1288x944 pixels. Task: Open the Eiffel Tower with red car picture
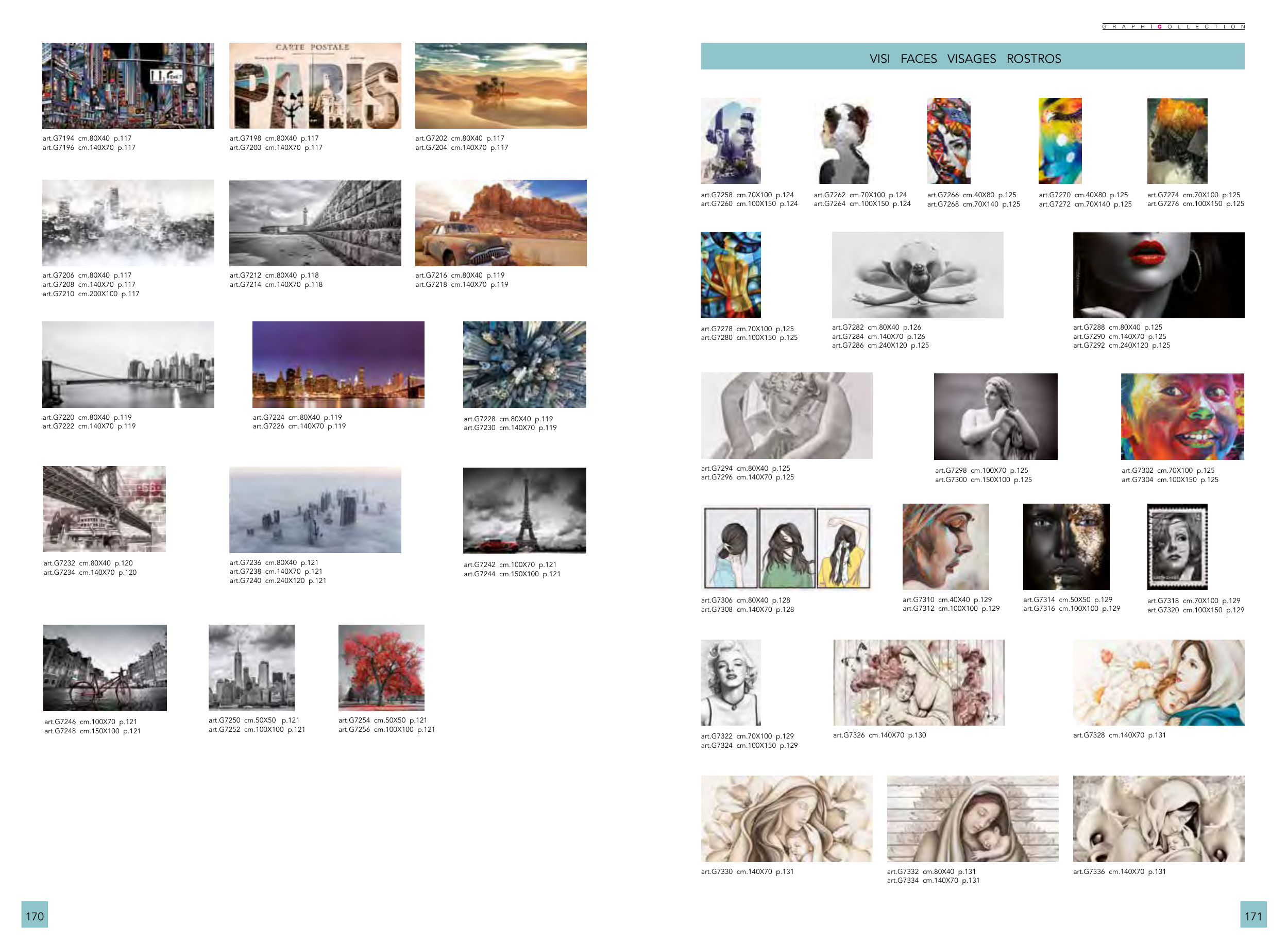[524, 510]
